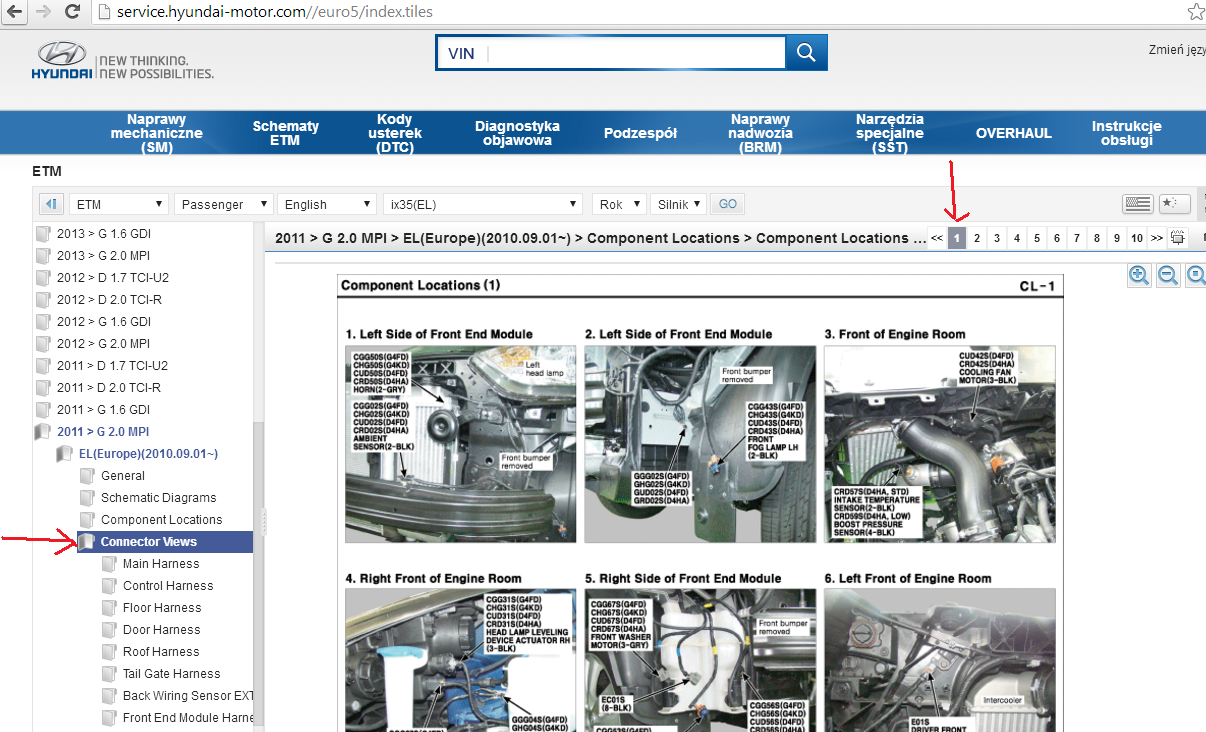1206x732 pixels.
Task: Click the fit-zoom magnifier icon
Action: pos(1196,276)
